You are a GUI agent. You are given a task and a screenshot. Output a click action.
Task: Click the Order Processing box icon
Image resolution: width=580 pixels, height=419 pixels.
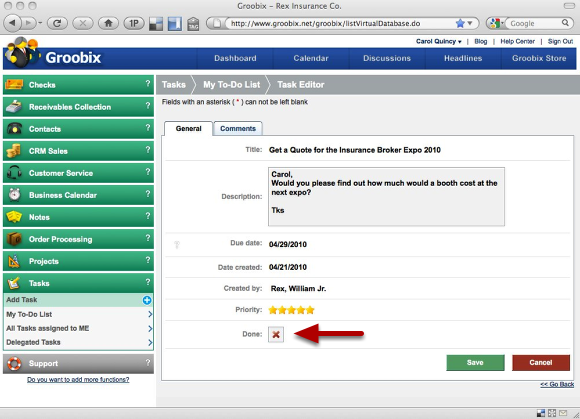(x=14, y=239)
